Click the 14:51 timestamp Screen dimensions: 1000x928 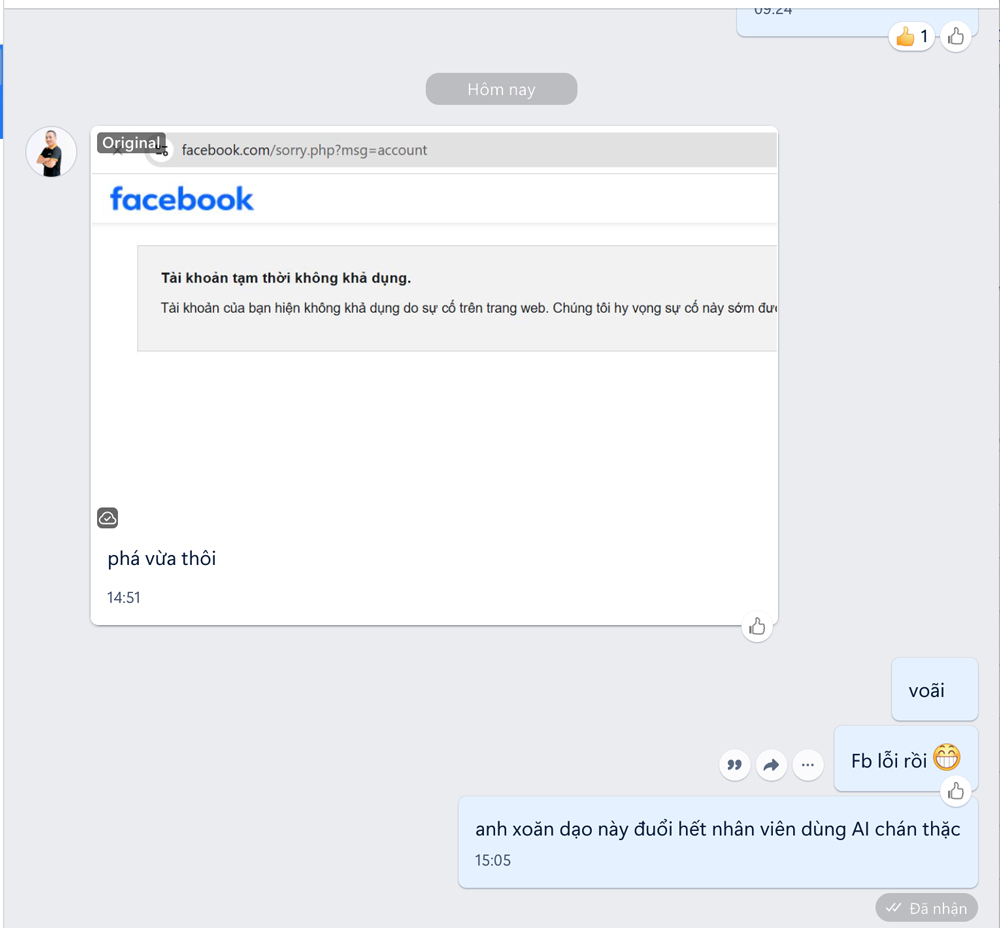(123, 598)
